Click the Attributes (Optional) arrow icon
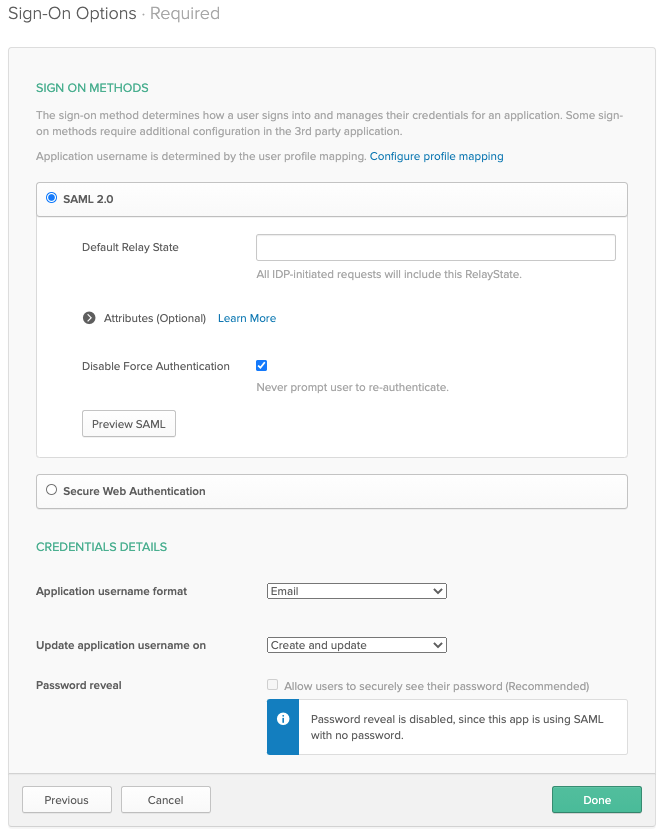Screen dimensions: 662x834 [89, 318]
